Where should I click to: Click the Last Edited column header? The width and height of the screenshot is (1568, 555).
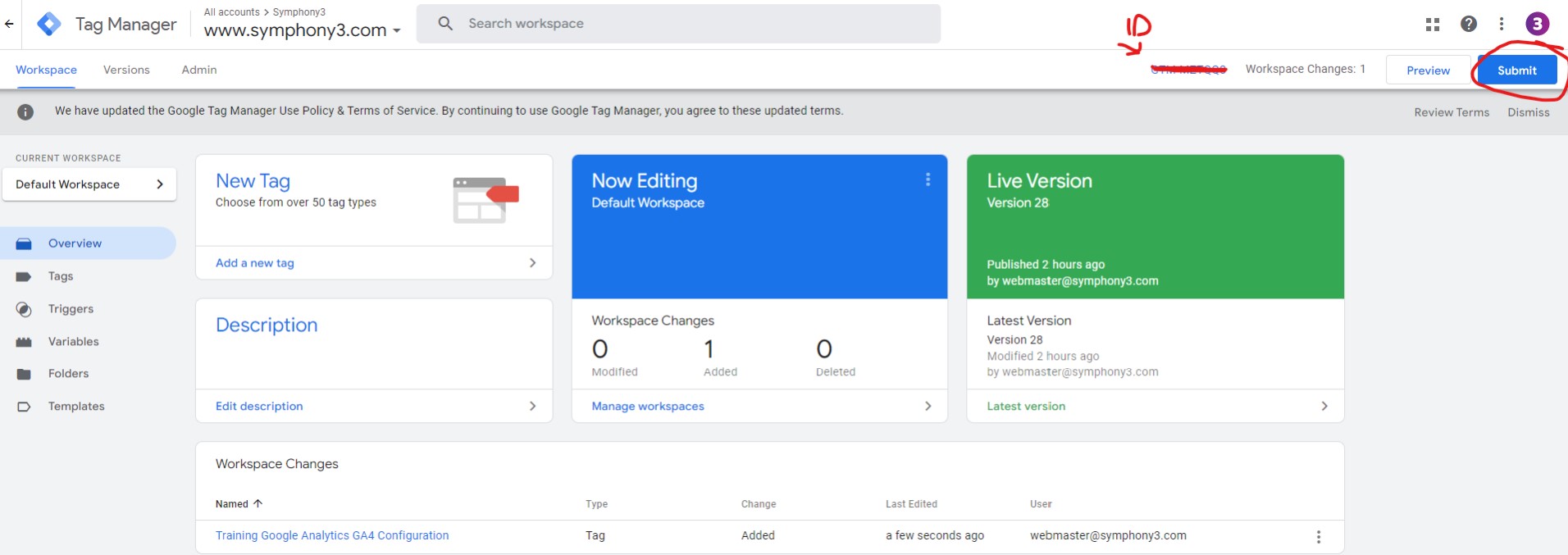[x=911, y=504]
